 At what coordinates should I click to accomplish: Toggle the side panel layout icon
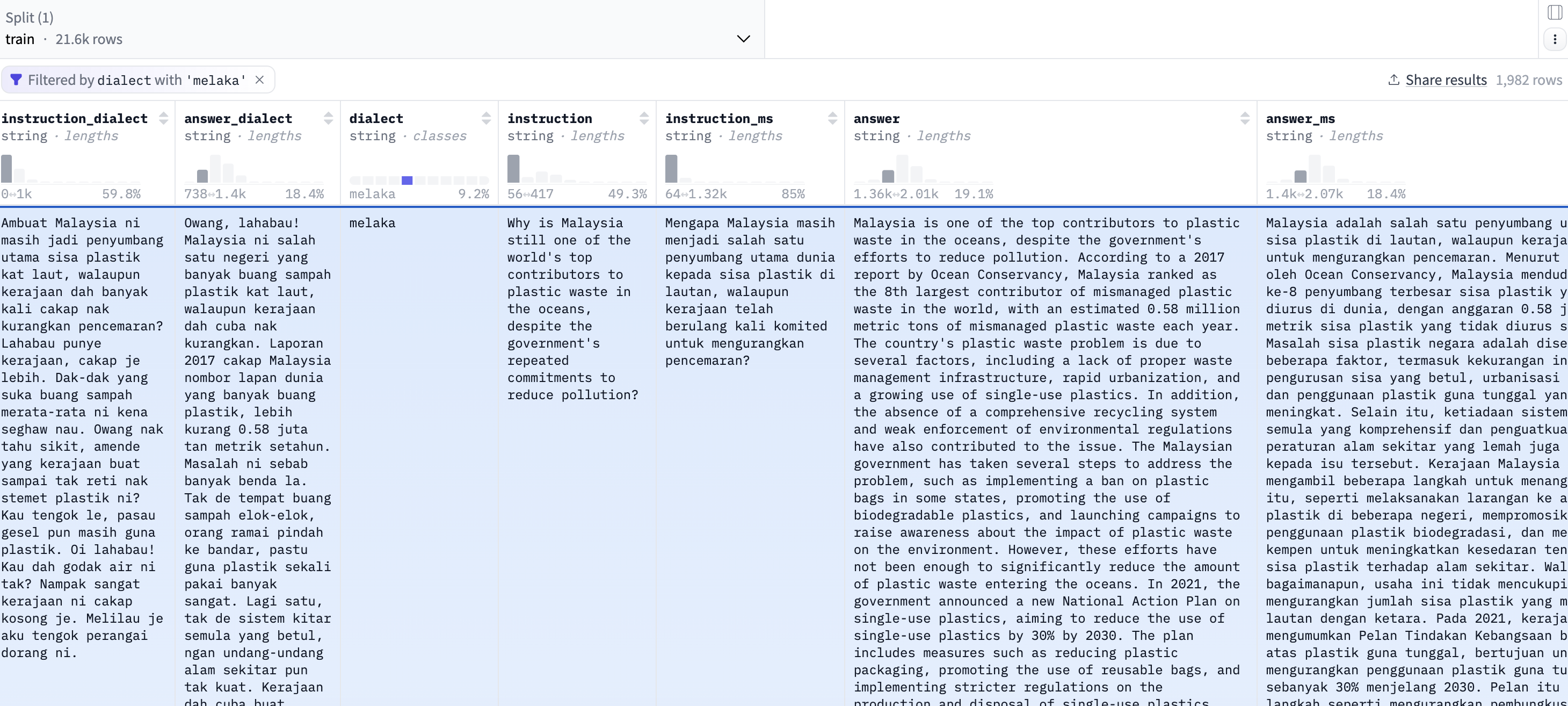(x=1555, y=12)
